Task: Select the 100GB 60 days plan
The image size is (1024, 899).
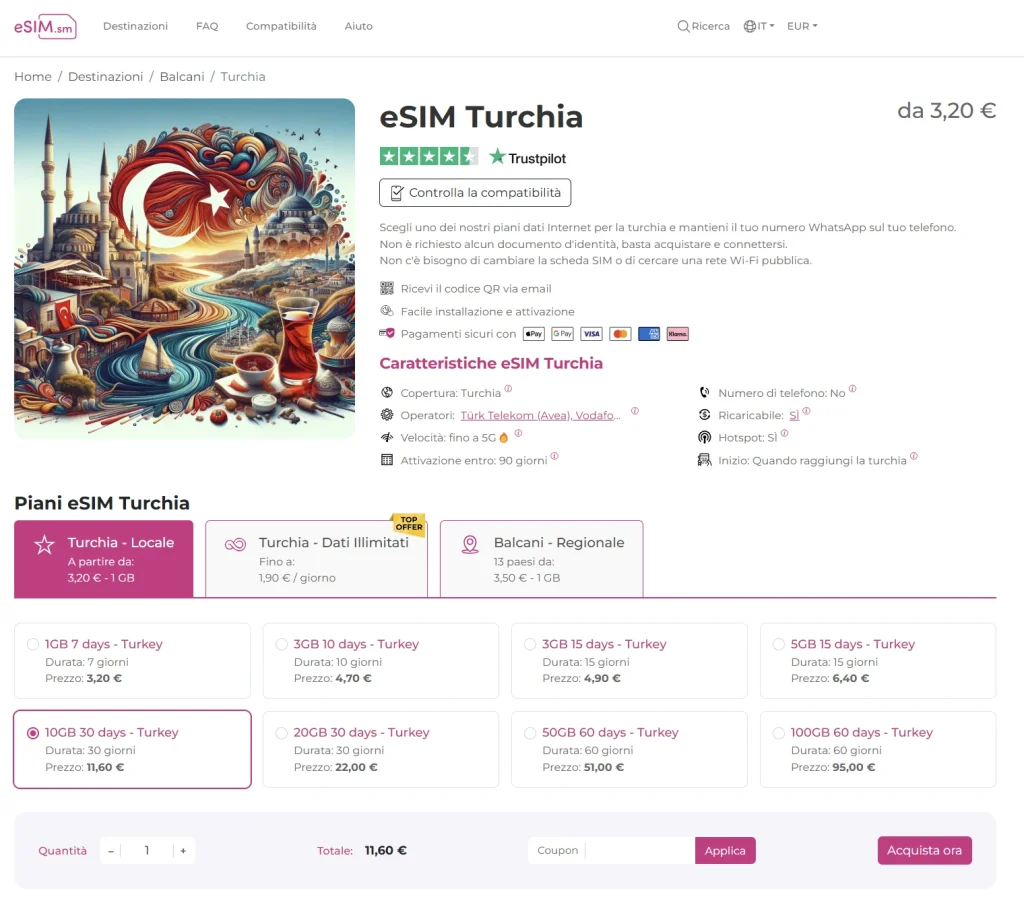Action: pos(878,749)
